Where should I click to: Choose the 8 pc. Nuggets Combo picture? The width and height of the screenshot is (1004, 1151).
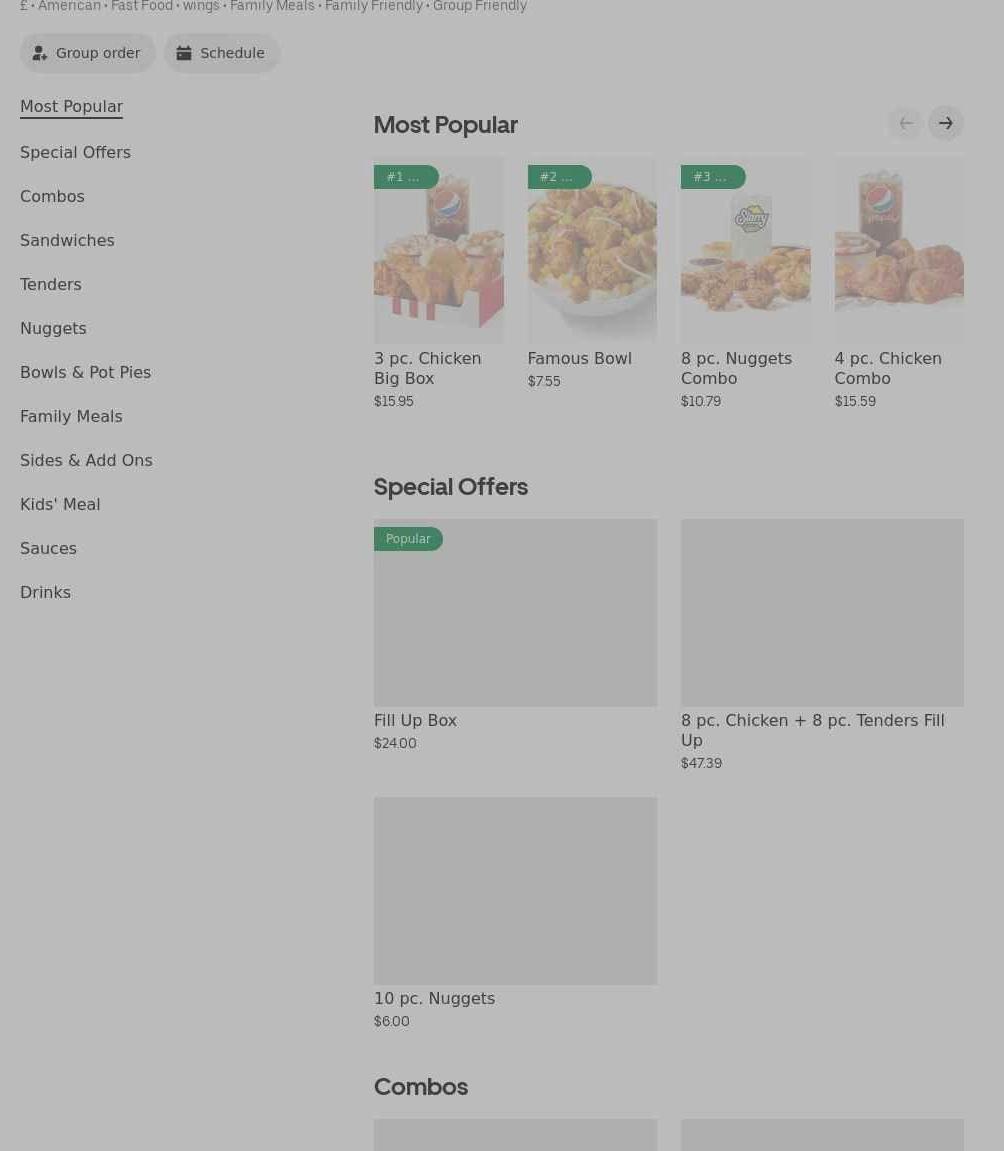[745, 250]
